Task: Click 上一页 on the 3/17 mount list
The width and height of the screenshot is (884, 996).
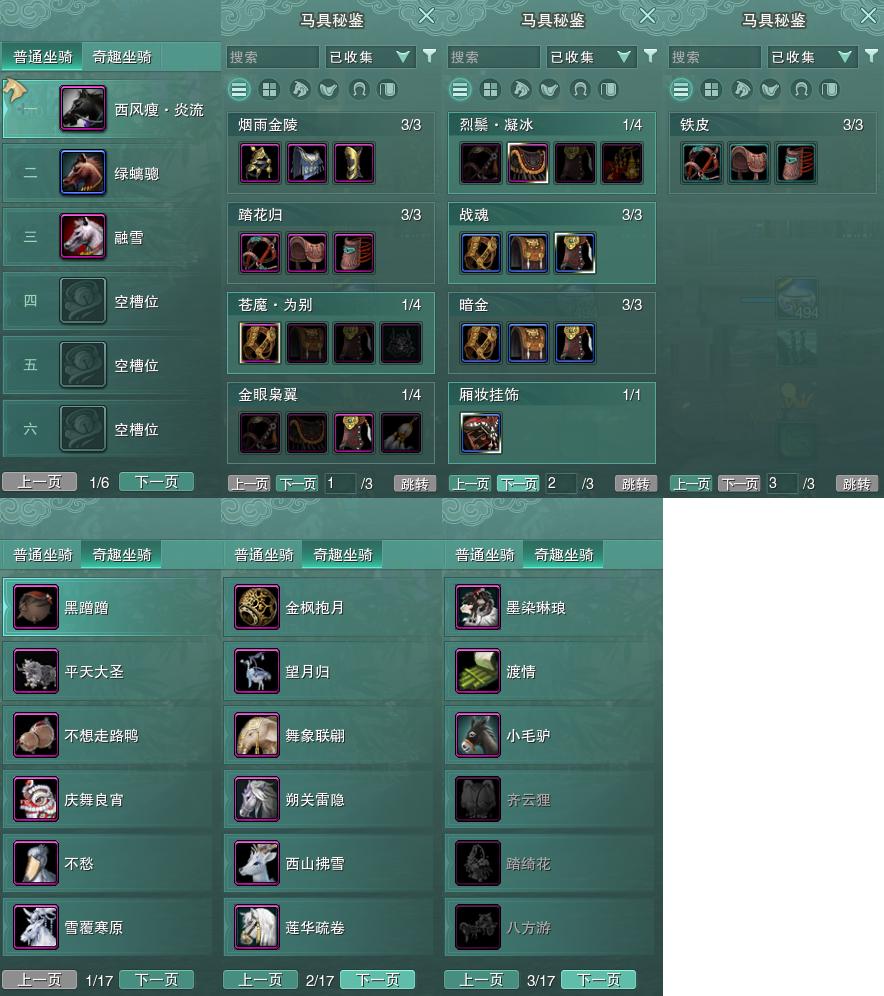Action: point(481,979)
